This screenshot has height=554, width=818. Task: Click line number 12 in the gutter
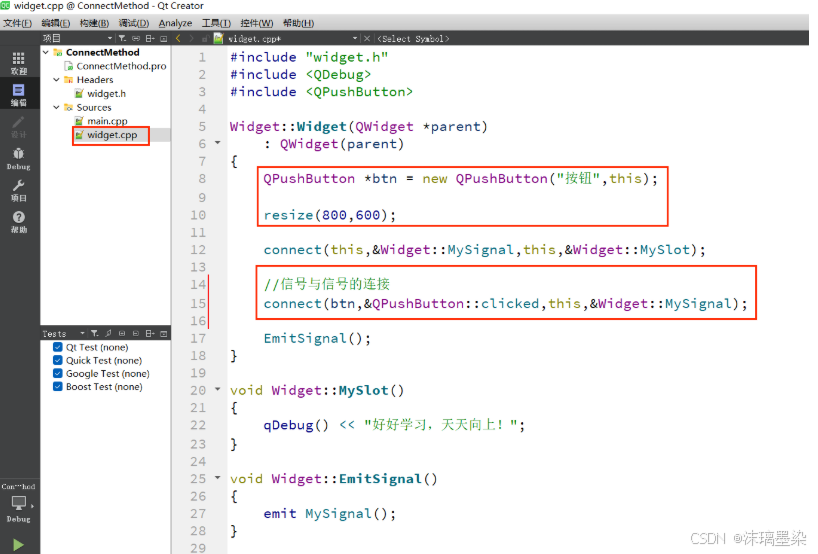click(x=198, y=250)
